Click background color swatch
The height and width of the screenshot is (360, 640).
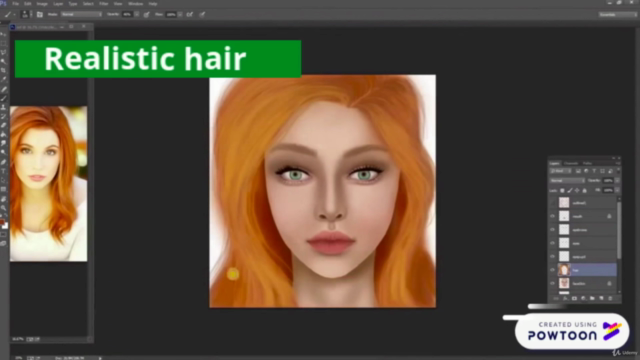pyautogui.click(x=5, y=226)
